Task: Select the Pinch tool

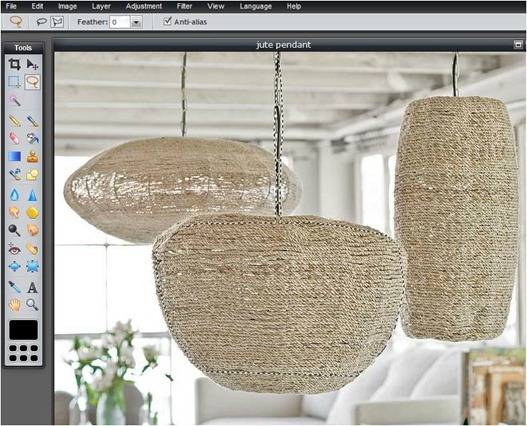Action: coord(32,266)
